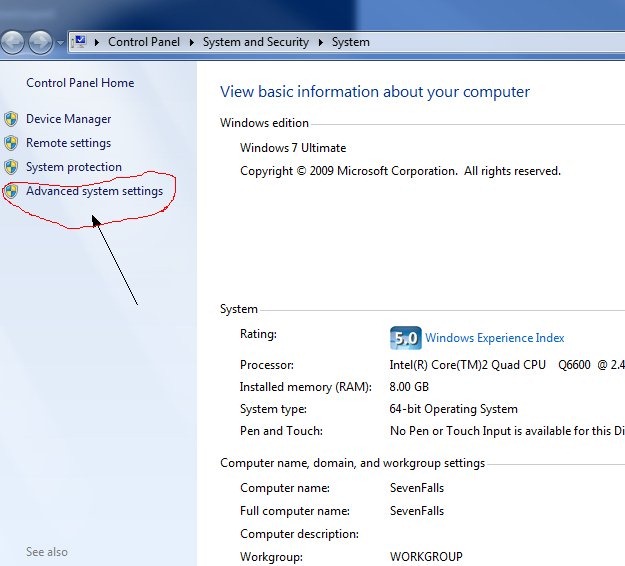
Task: Click shield icon beside Advanced system settings
Action: (x=11, y=191)
